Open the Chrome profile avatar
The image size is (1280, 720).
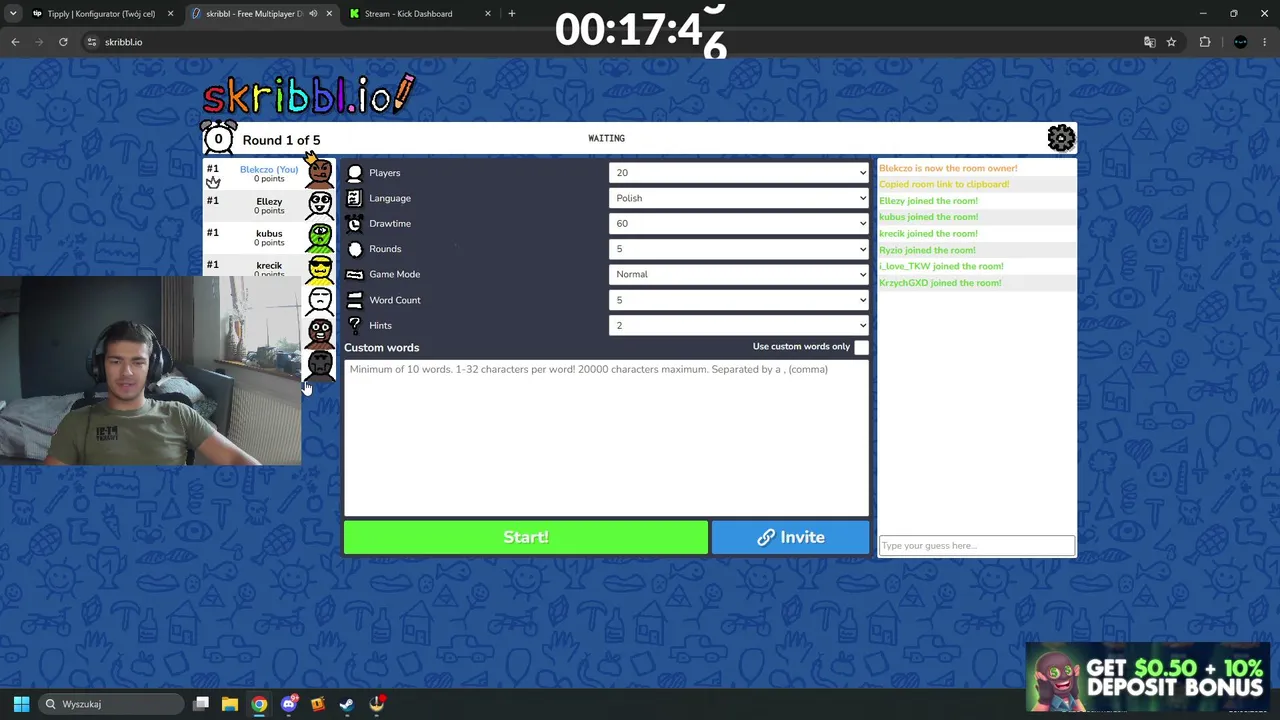(x=1241, y=42)
